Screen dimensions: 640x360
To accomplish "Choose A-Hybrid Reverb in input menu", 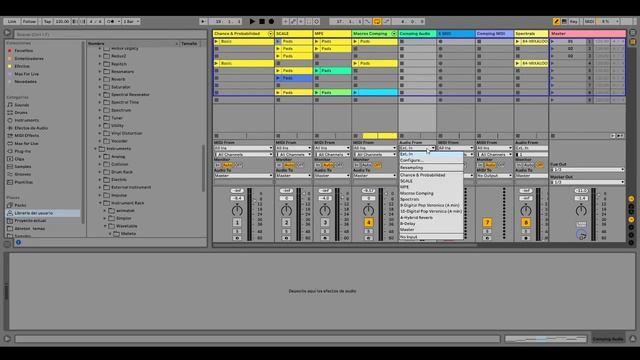I will coord(431,218).
